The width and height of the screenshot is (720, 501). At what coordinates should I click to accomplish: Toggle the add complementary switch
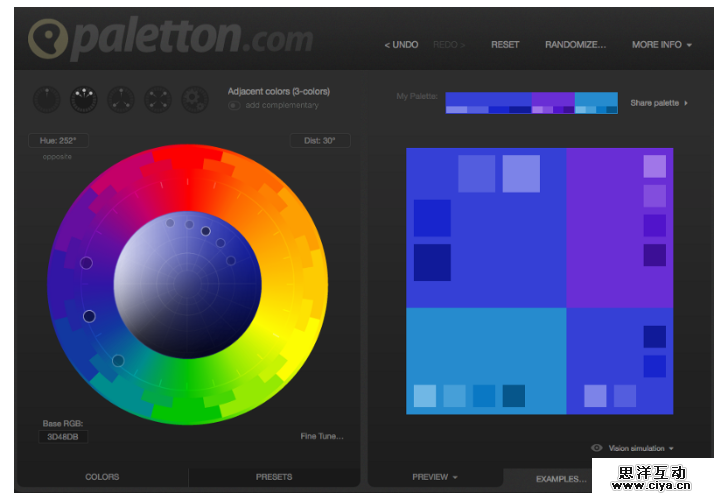click(234, 105)
